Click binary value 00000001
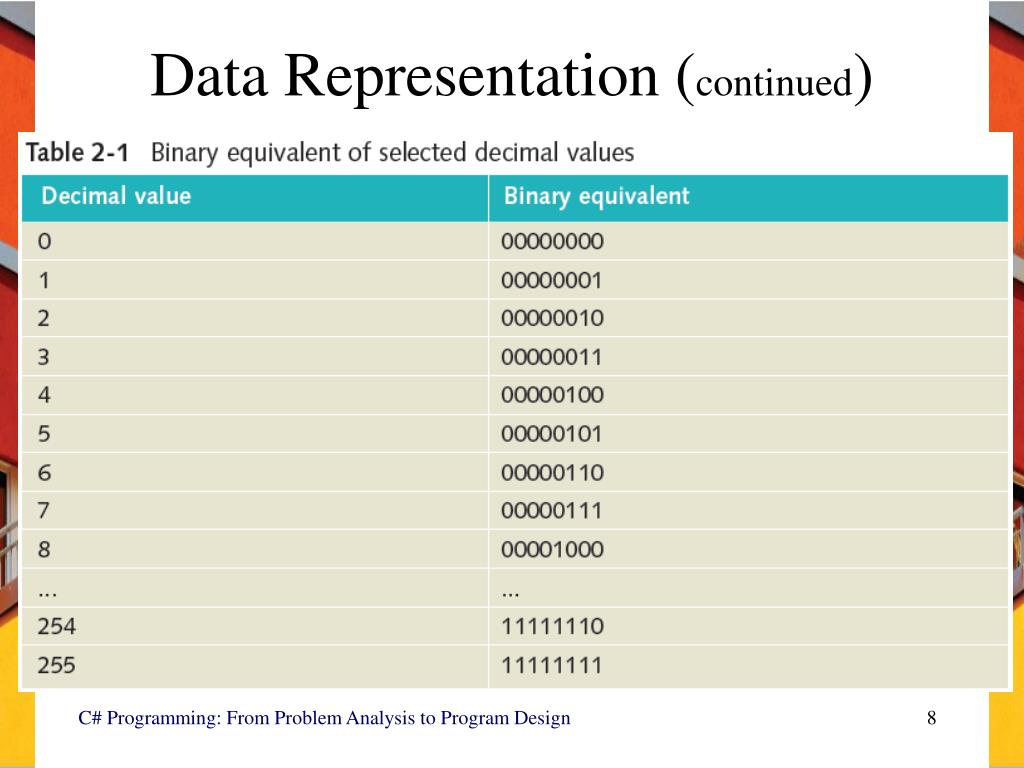The width and height of the screenshot is (1024, 768). [x=551, y=281]
